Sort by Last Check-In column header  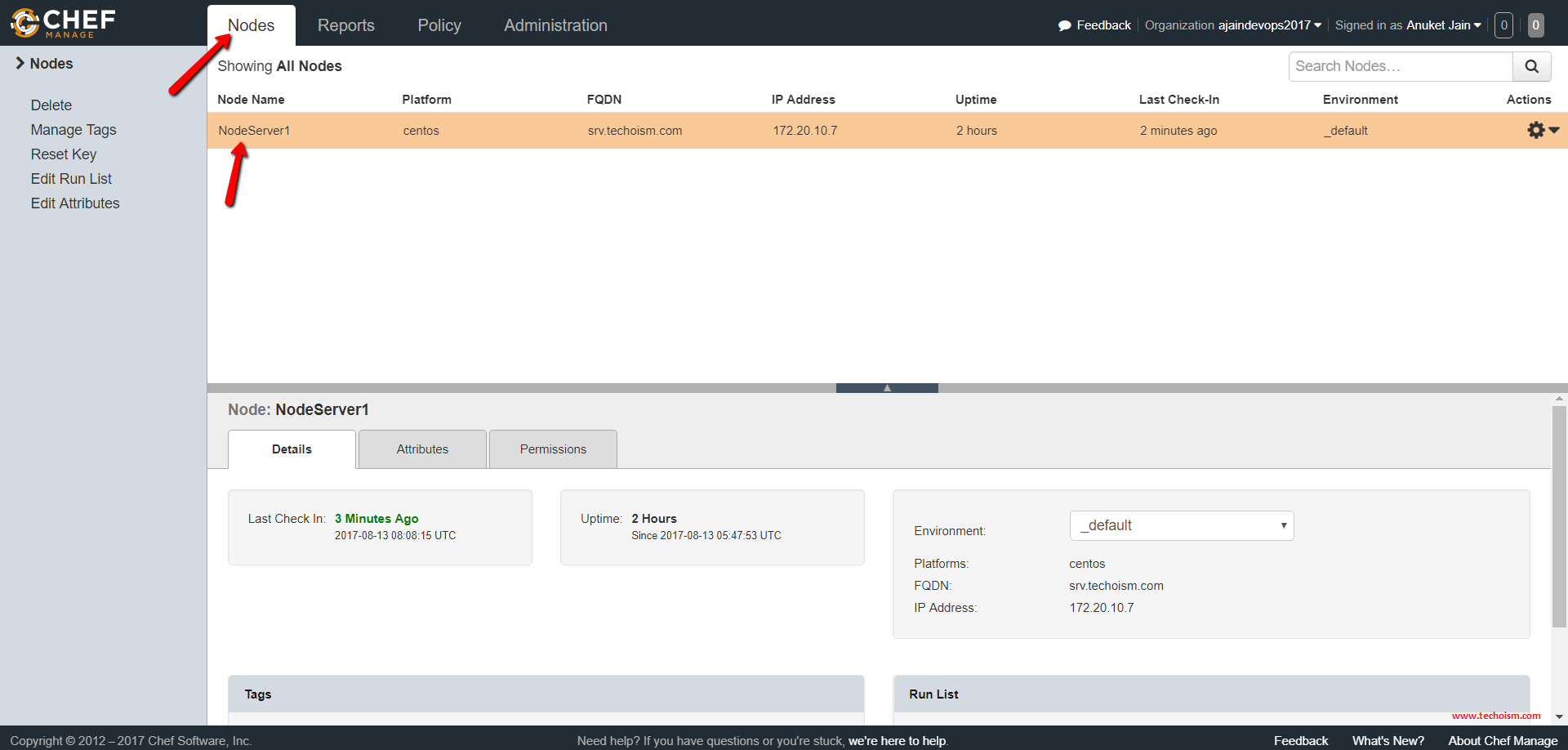(1179, 100)
